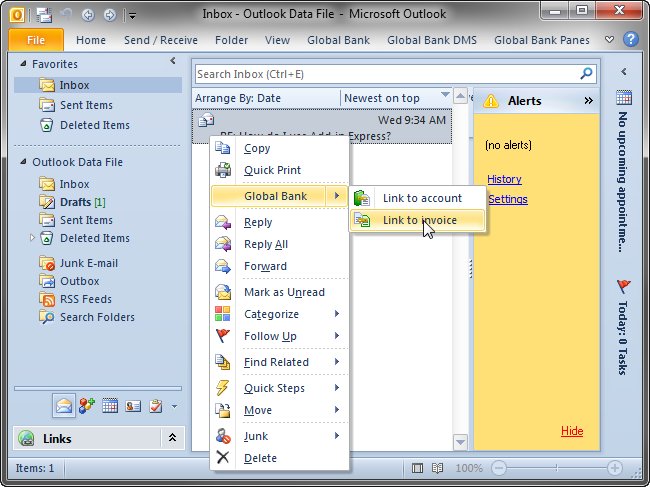Image resolution: width=650 pixels, height=487 pixels.
Task: Select Link to invoice submenu item
Action: pyautogui.click(x=417, y=220)
